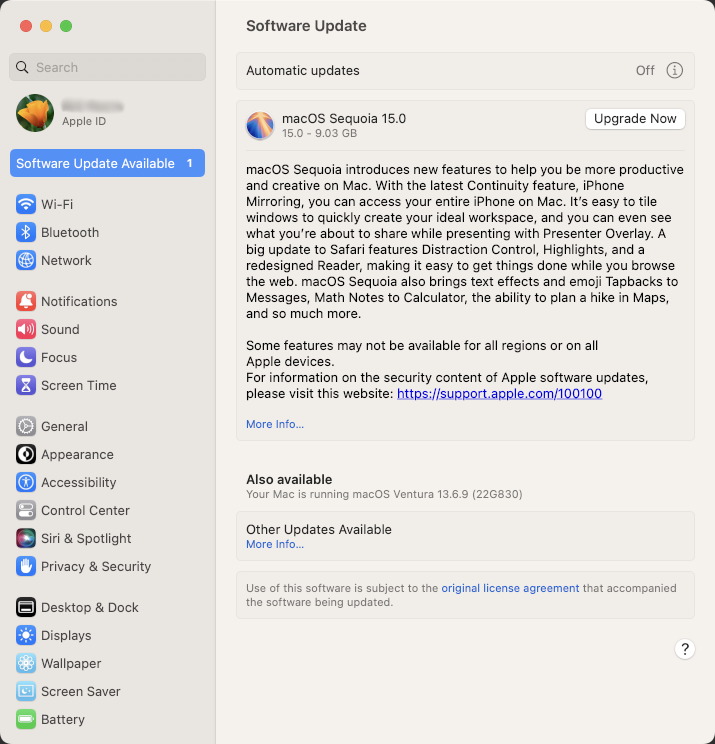Image resolution: width=715 pixels, height=744 pixels.
Task: Open Siri & Spotlight icon
Action: tap(26, 538)
